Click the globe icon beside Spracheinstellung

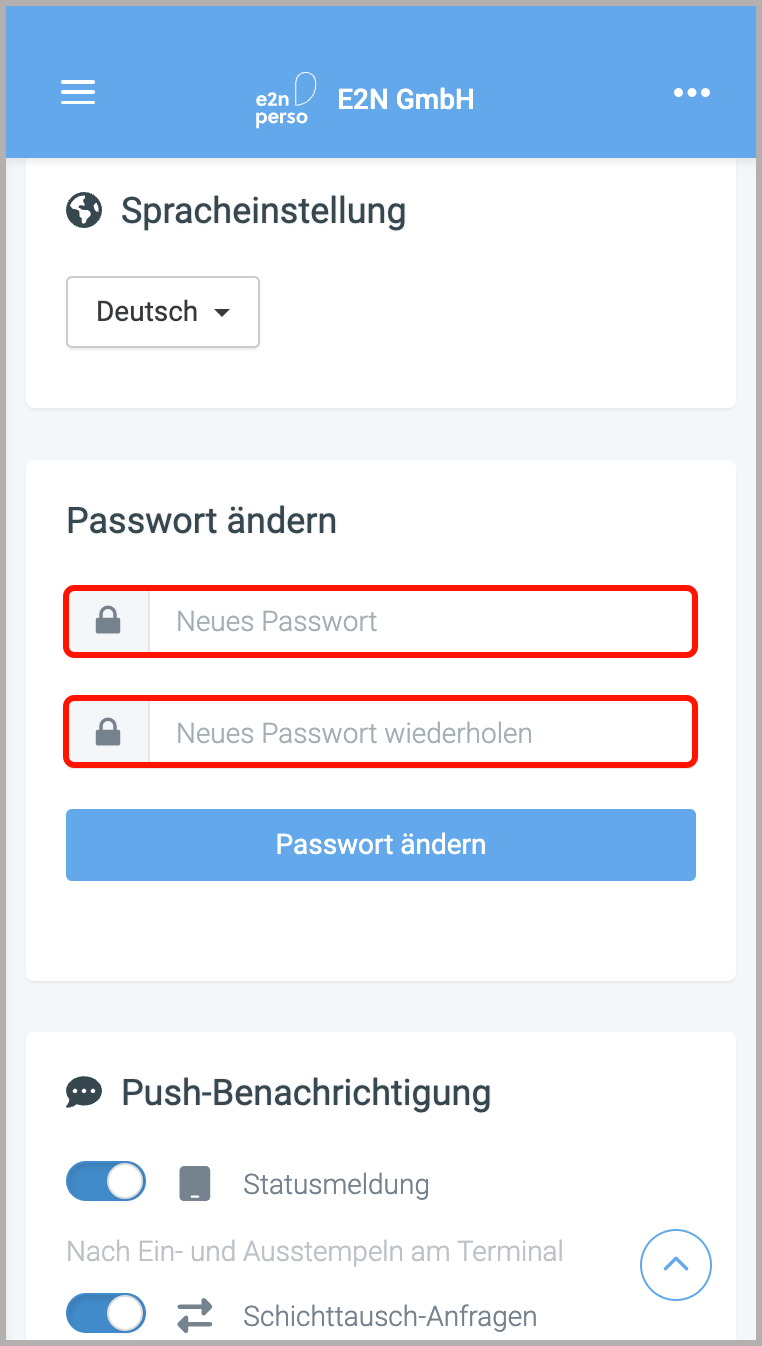point(84,210)
